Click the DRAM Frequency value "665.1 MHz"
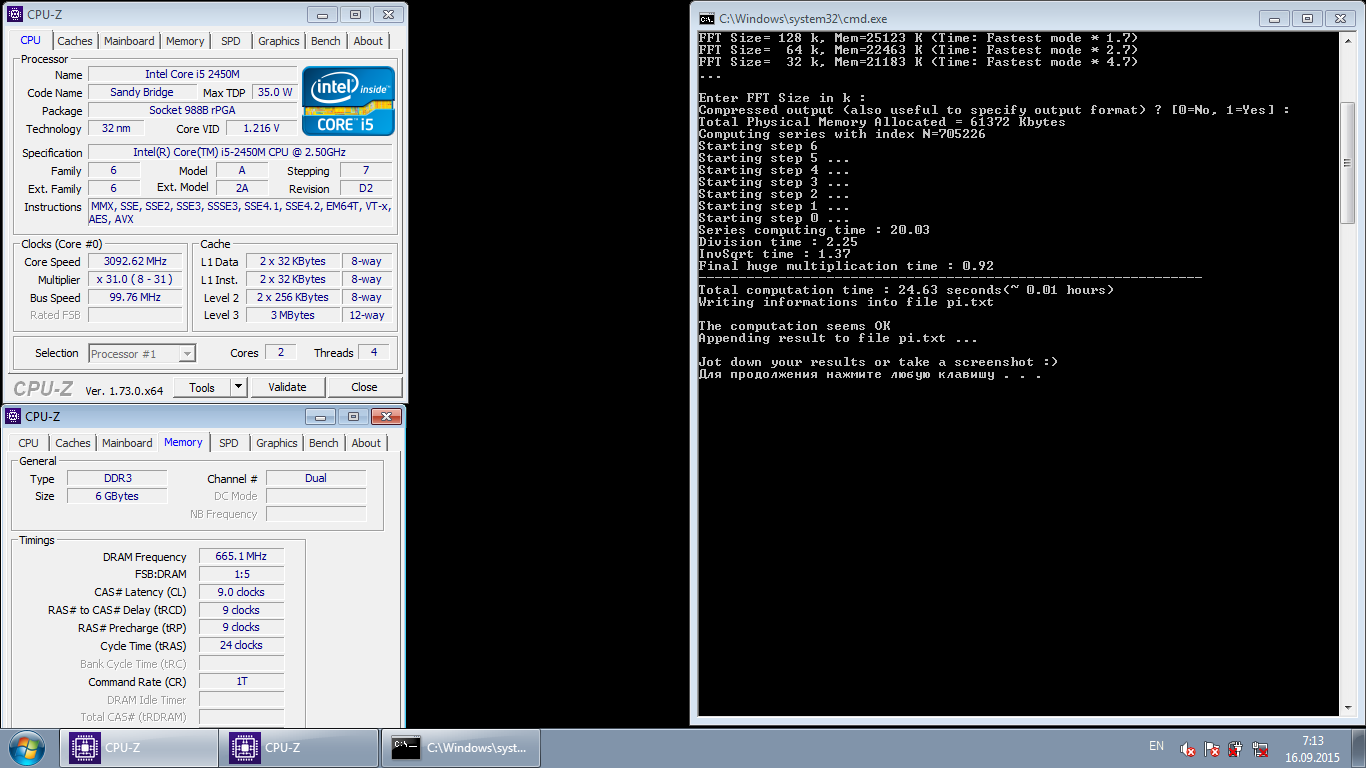Screen dimensions: 1366x768 (x=241, y=556)
